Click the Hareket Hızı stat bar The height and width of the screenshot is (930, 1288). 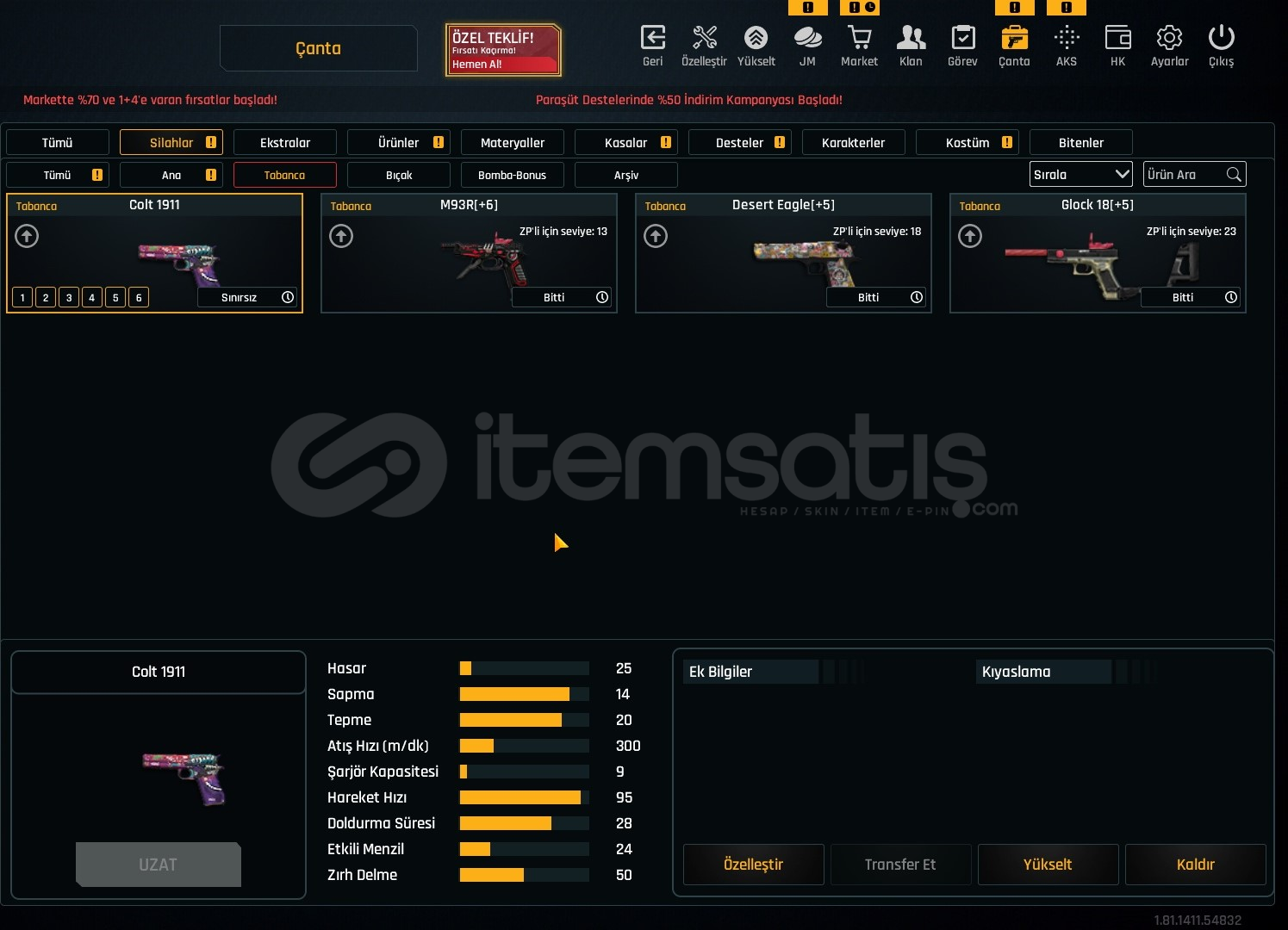tap(525, 797)
